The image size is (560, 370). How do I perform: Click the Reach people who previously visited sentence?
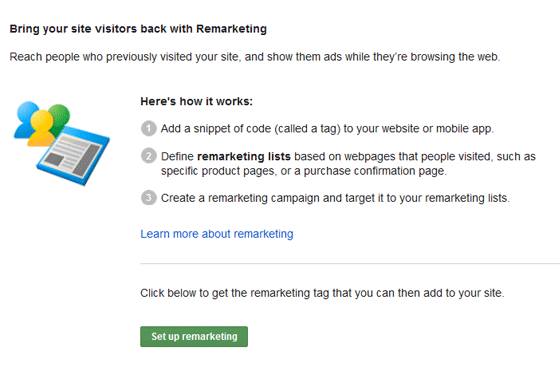point(255,57)
